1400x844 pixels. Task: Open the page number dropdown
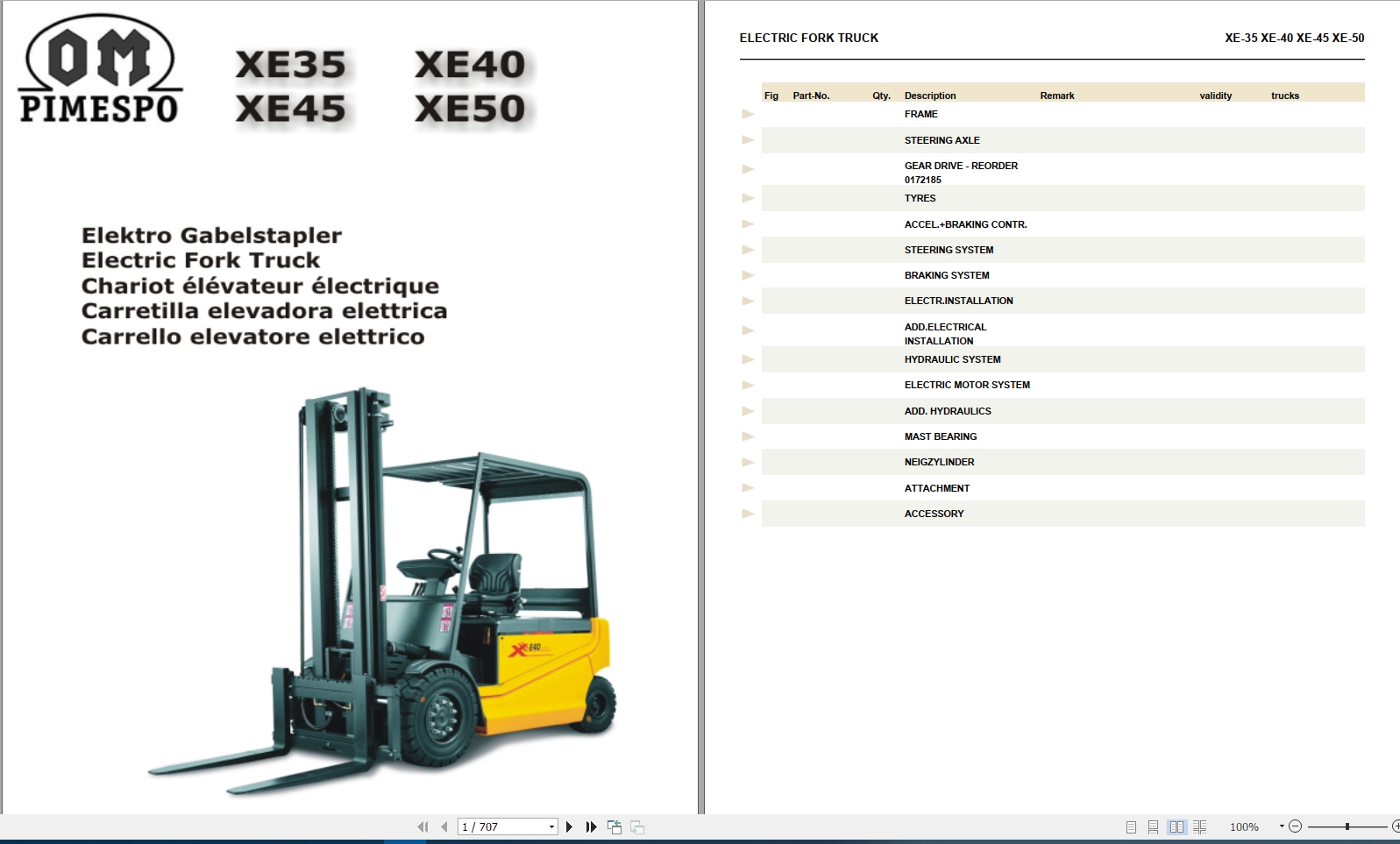point(551,826)
